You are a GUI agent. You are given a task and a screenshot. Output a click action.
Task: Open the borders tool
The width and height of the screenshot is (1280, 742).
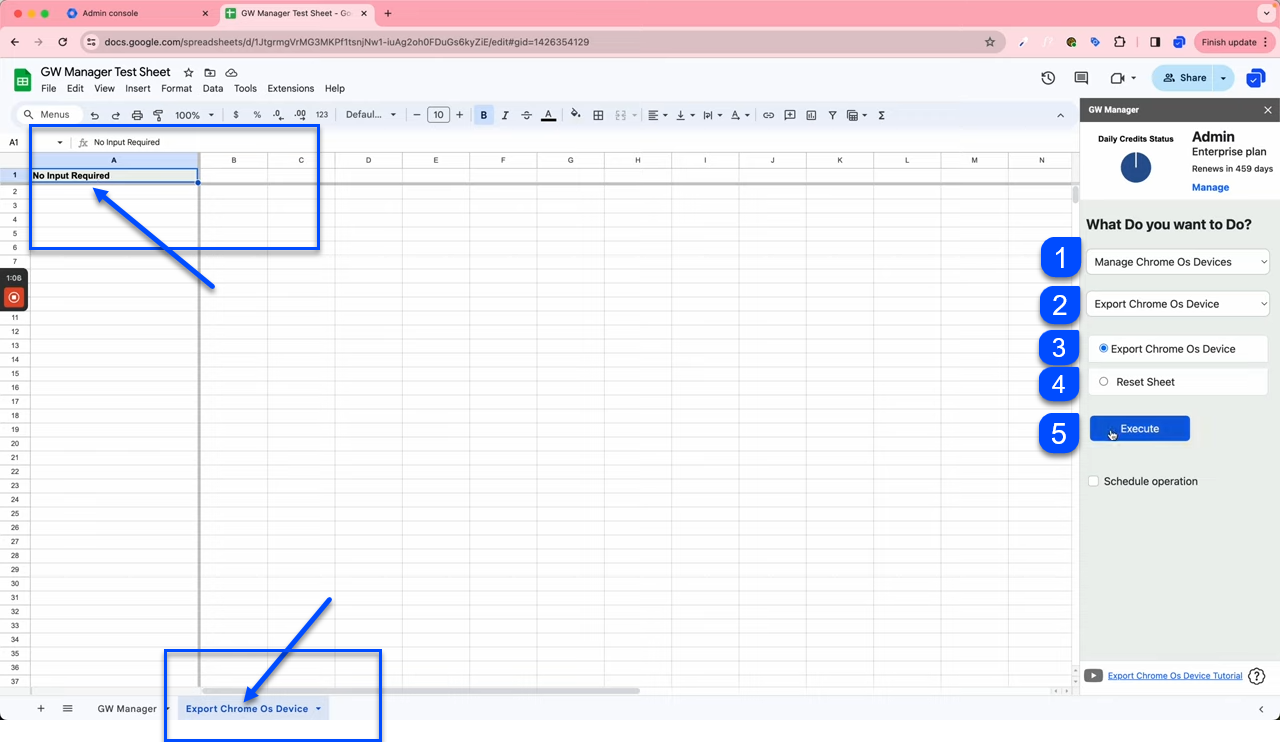[598, 115]
